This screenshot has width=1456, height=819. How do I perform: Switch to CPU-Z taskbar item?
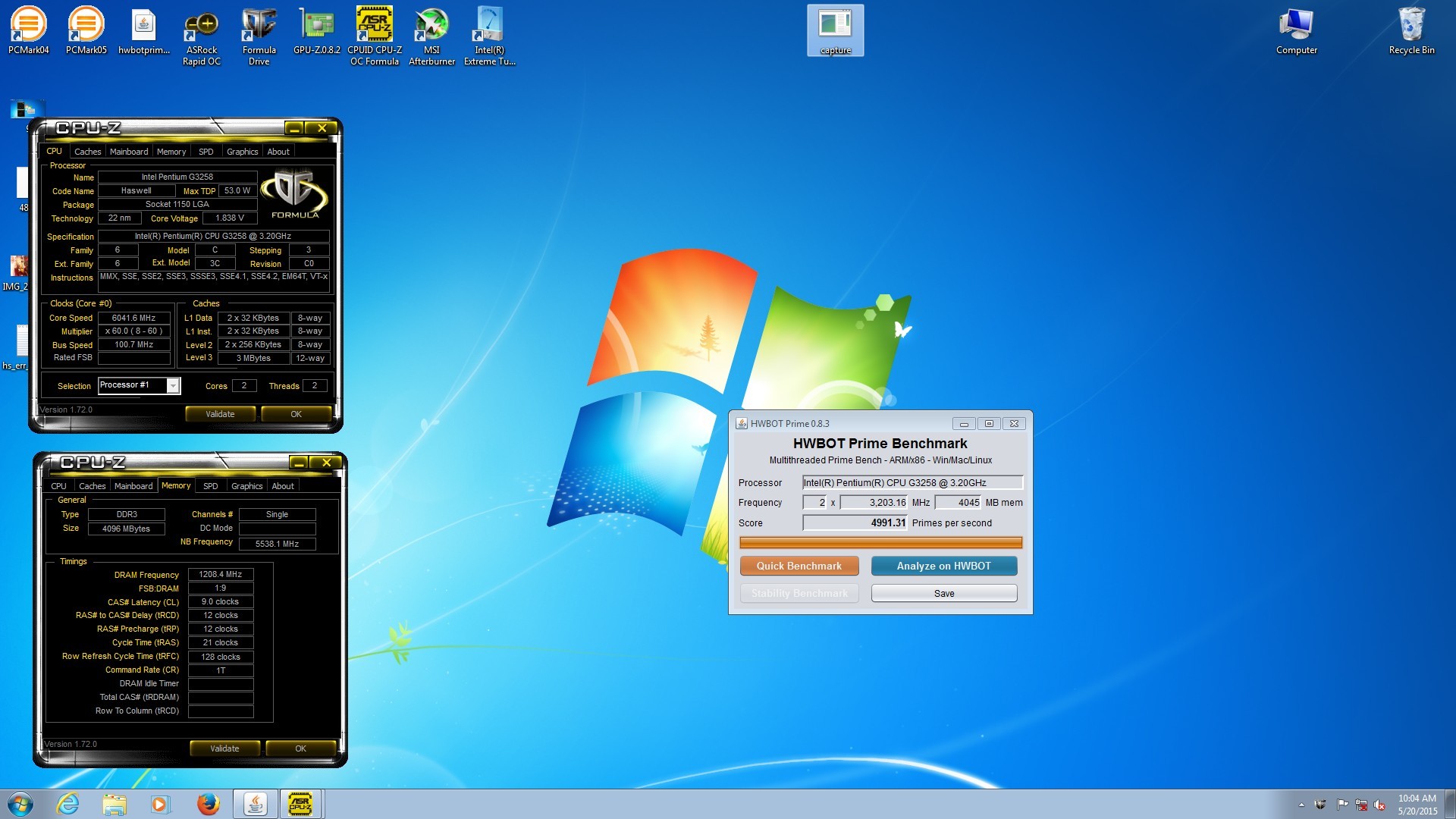point(301,804)
